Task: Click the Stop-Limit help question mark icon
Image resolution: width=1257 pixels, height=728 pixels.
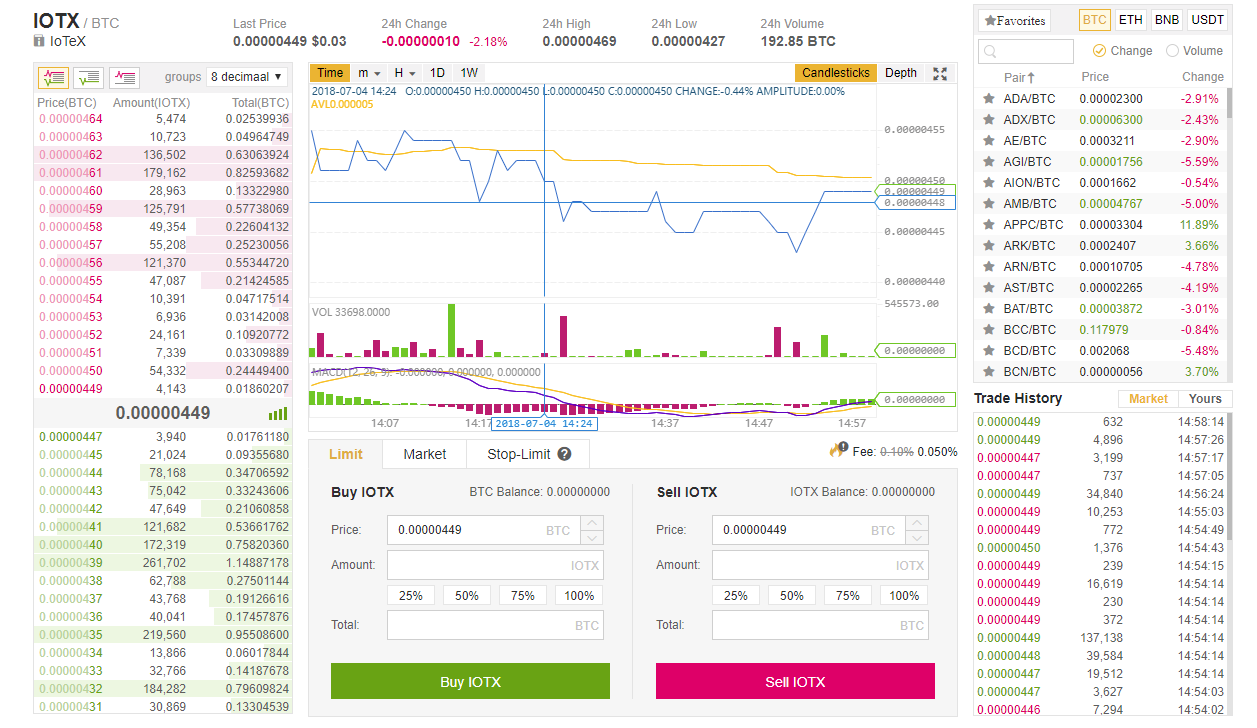Action: [x=564, y=454]
